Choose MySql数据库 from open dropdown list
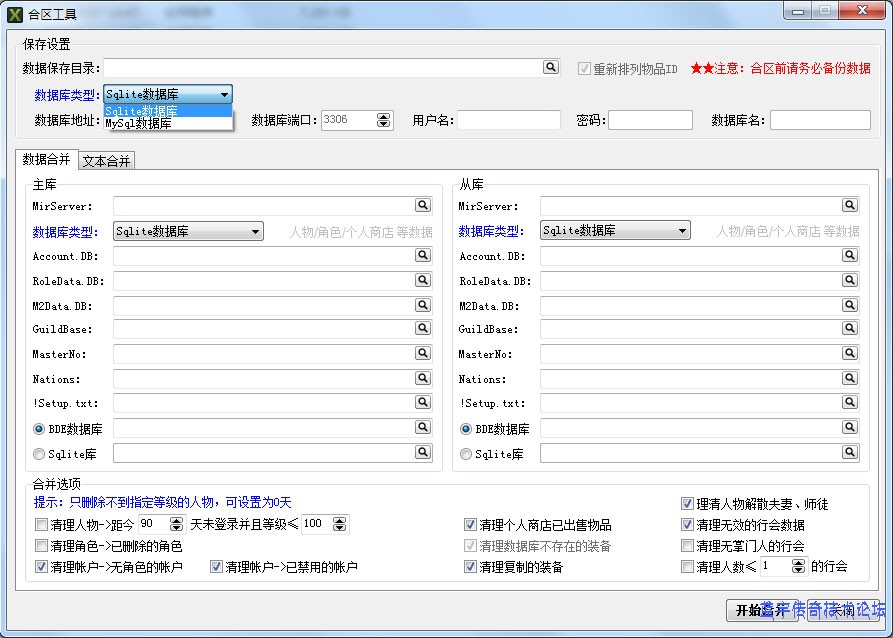 (140, 124)
